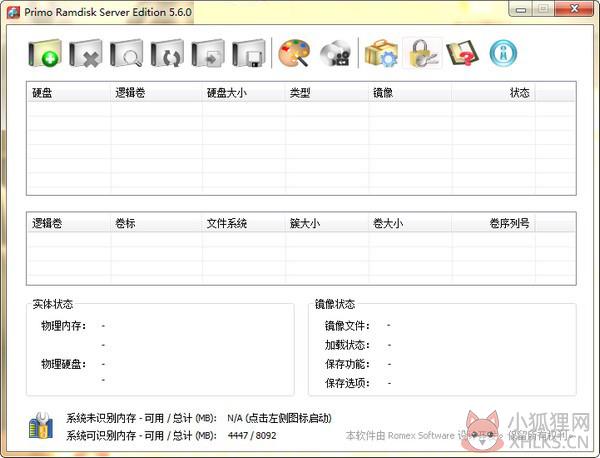
Task: Click the load image file arrow icon
Action: pyautogui.click(x=208, y=53)
